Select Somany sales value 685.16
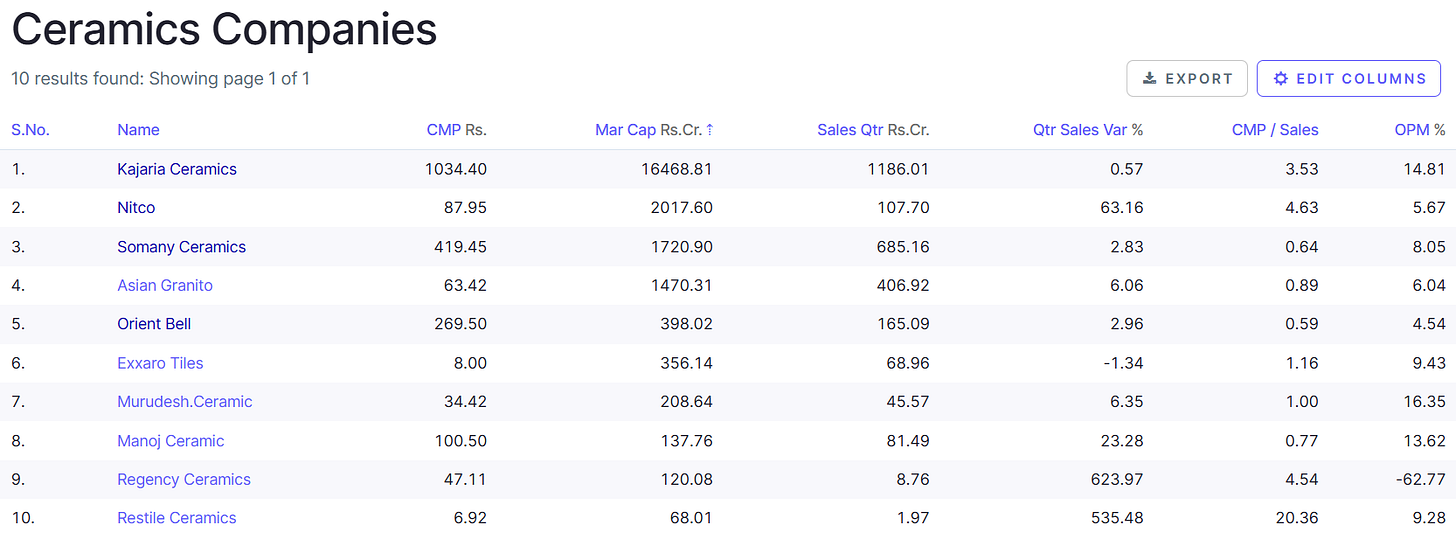The width and height of the screenshot is (1456, 551). [x=903, y=247]
